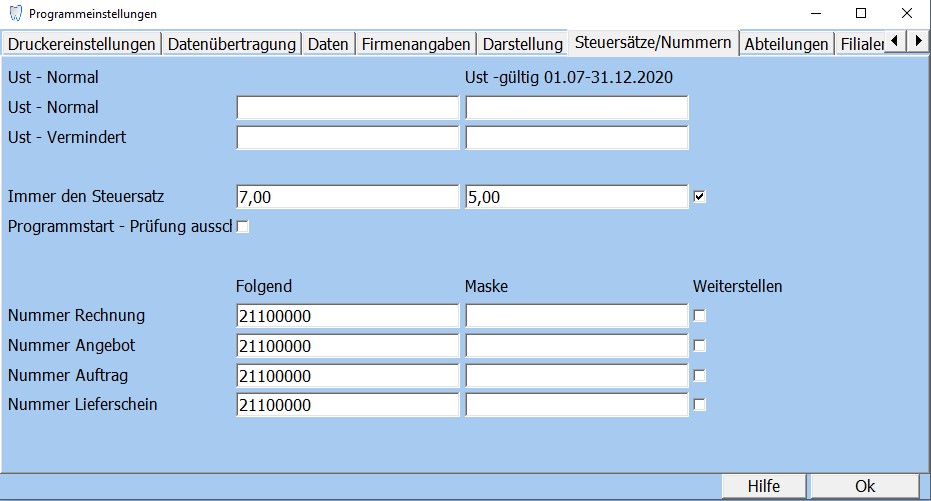The height and width of the screenshot is (501, 931).
Task: Open the Druckereinstellungen tab
Action: point(81,44)
